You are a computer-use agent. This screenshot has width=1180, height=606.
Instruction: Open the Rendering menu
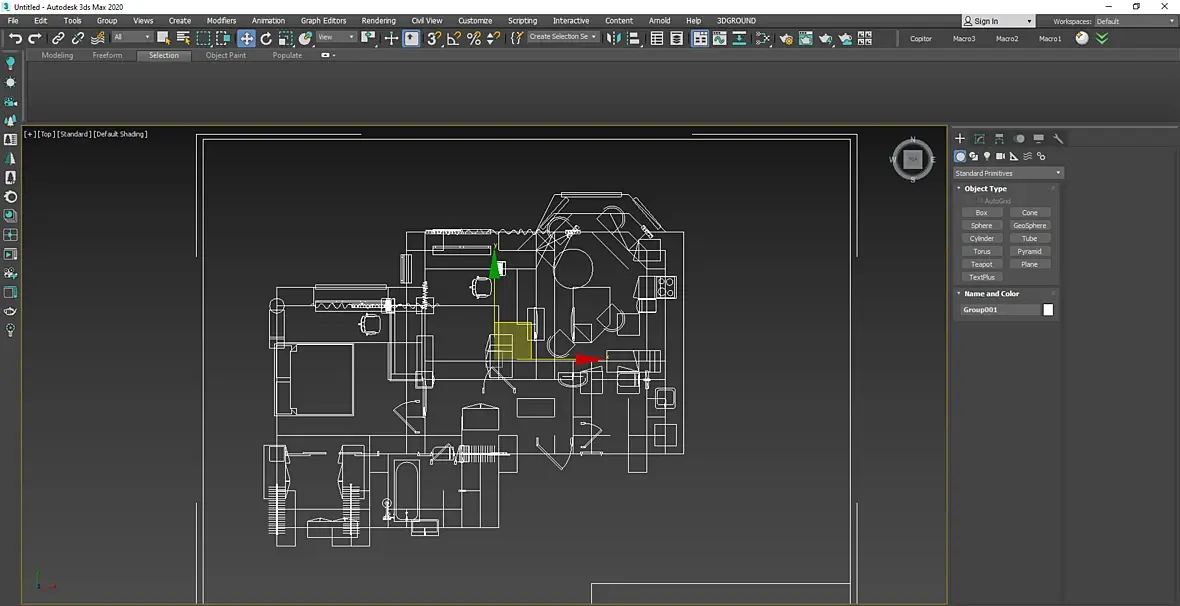(378, 20)
